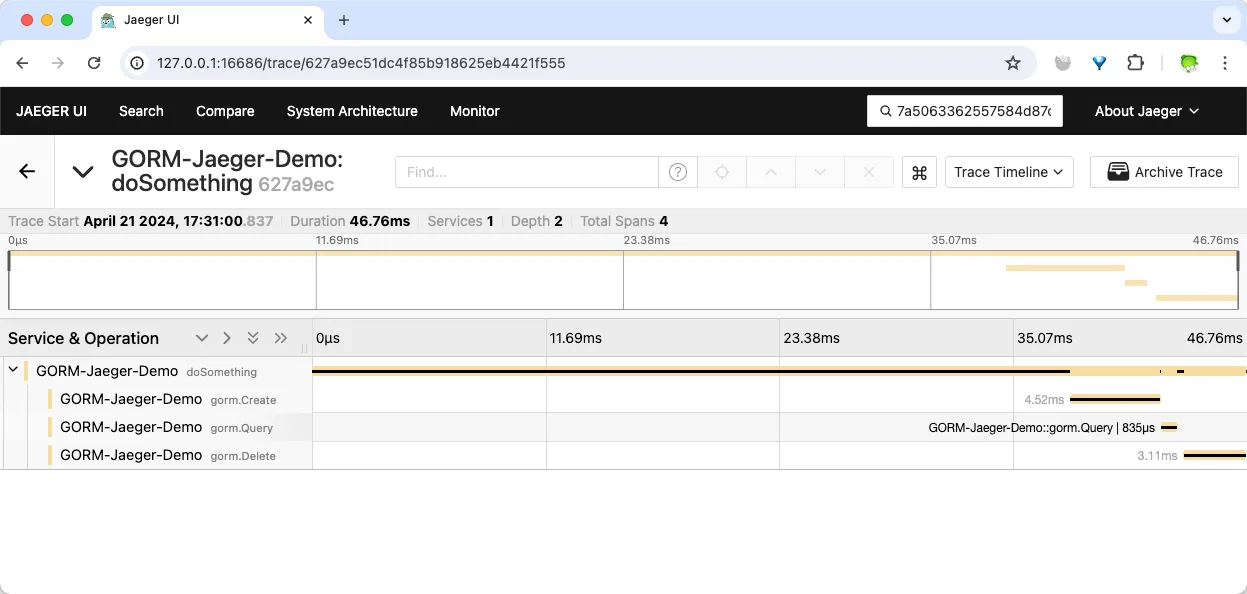Click the Find search input field
Image resolution: width=1247 pixels, height=594 pixels.
526,172
